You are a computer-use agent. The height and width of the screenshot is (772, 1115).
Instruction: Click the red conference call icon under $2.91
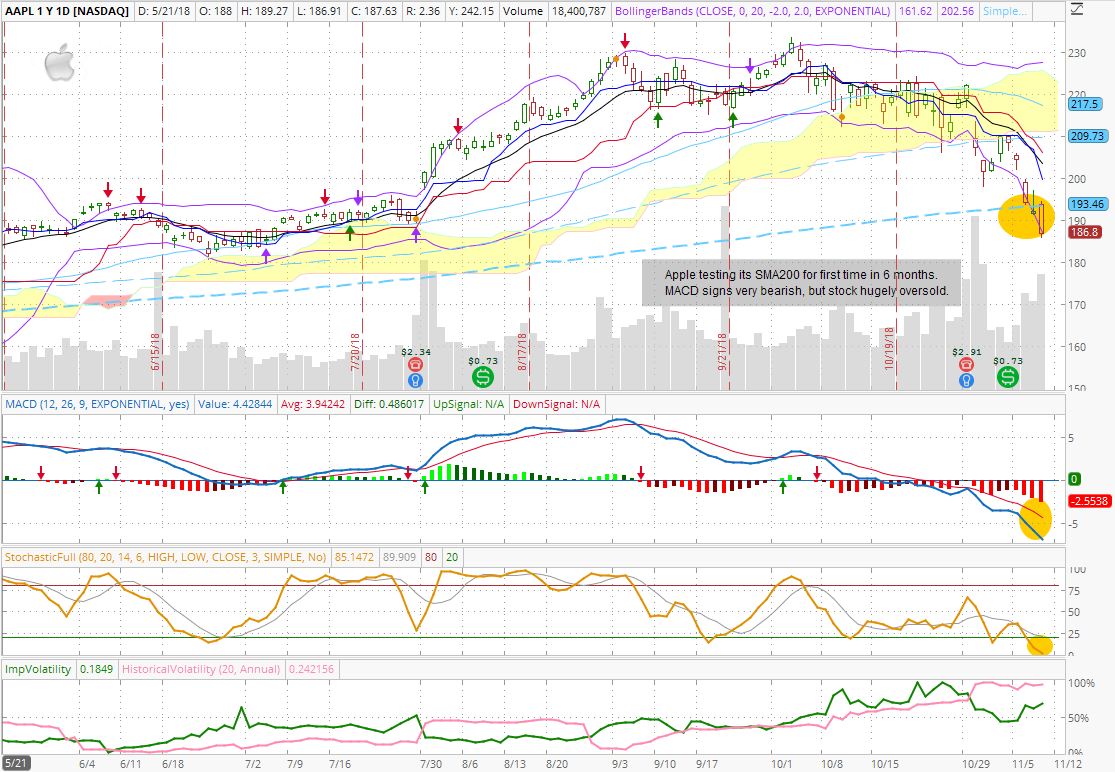point(966,365)
